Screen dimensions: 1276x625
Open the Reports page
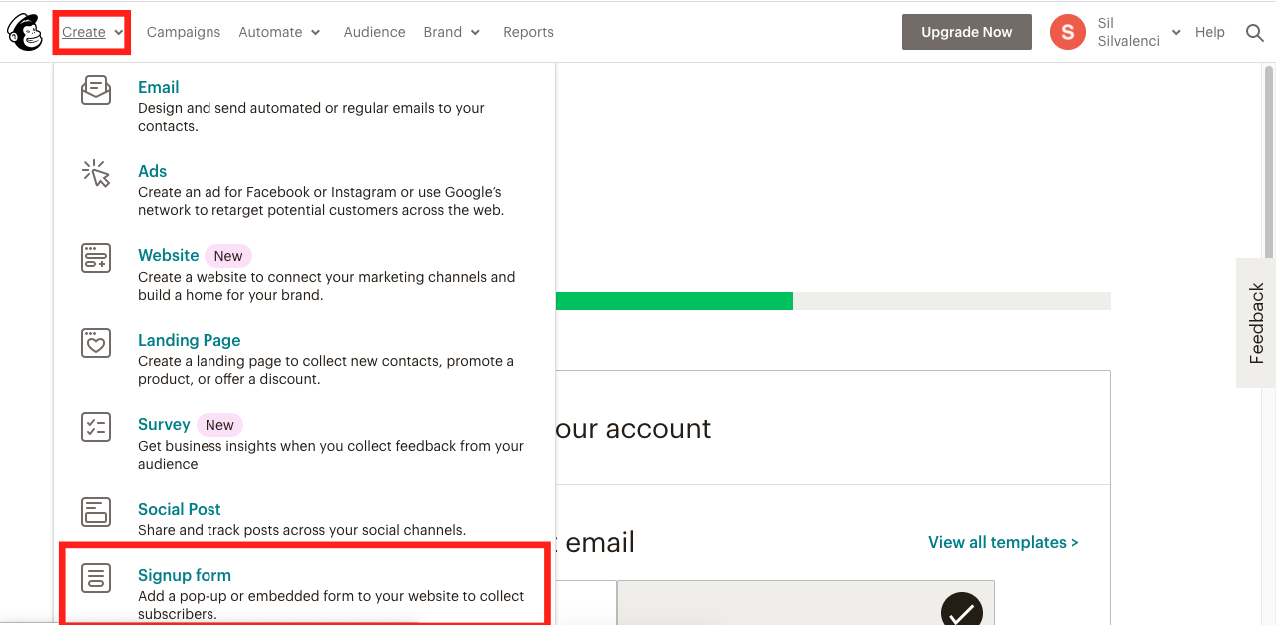click(528, 32)
